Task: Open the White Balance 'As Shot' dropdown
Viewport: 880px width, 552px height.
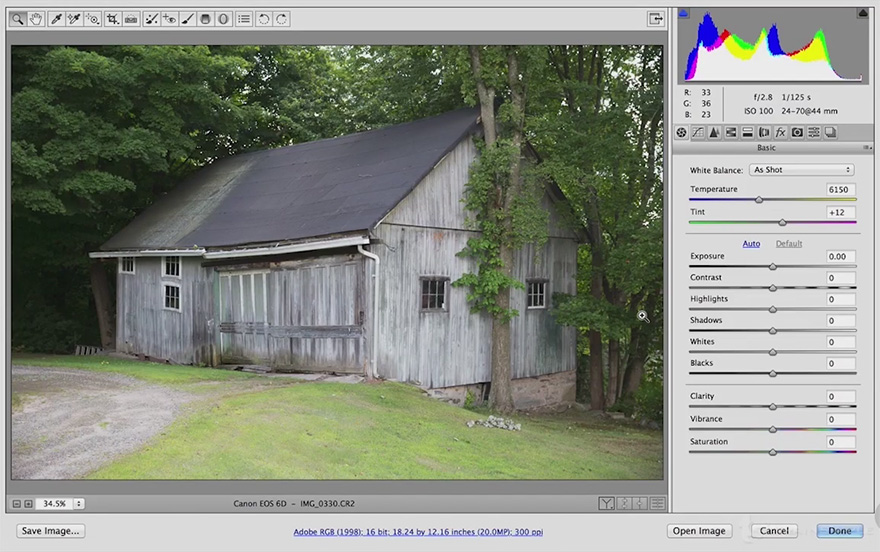Action: click(801, 169)
